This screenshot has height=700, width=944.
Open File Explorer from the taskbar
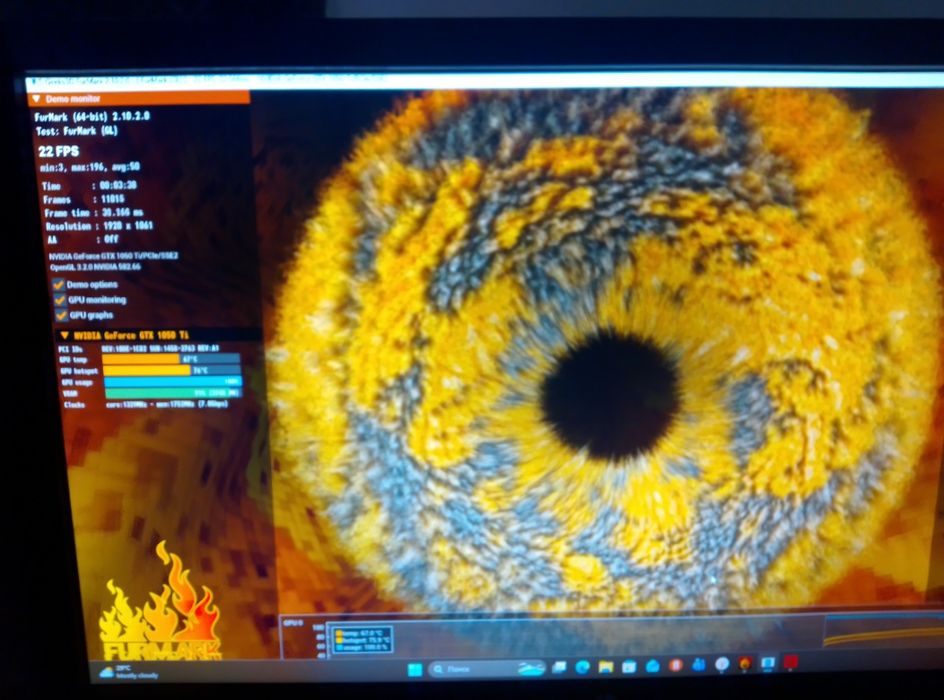pos(606,666)
